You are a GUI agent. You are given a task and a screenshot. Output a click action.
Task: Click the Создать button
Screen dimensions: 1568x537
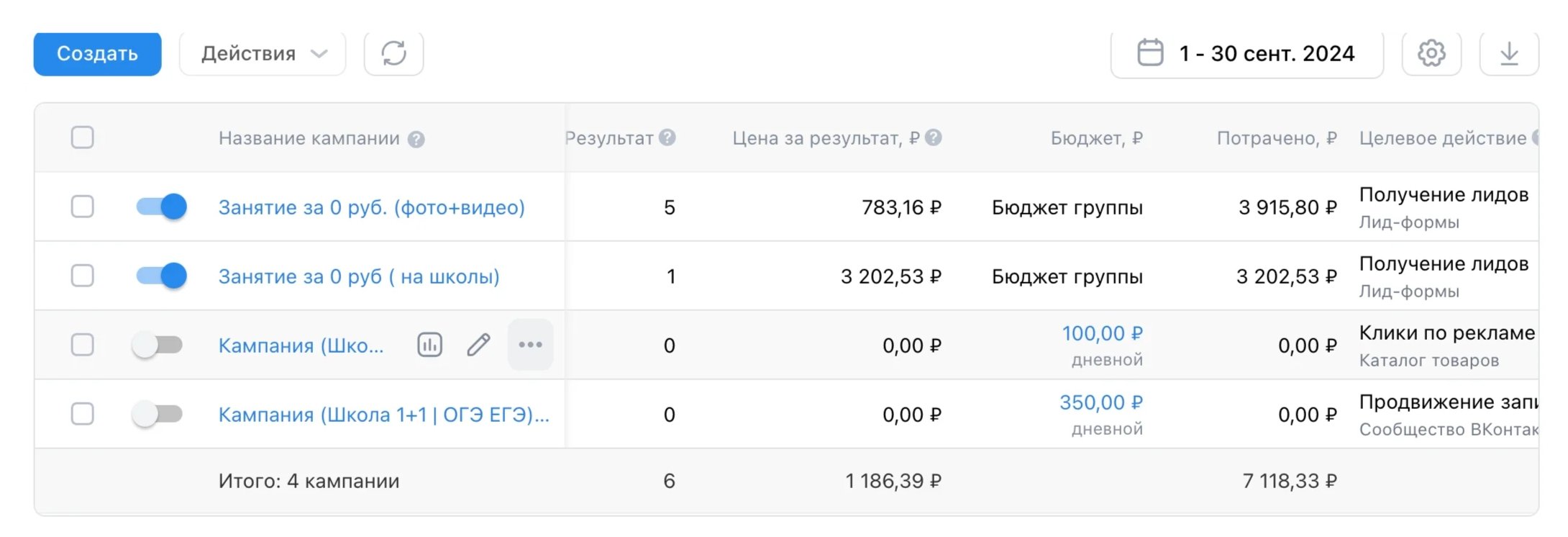(x=97, y=53)
